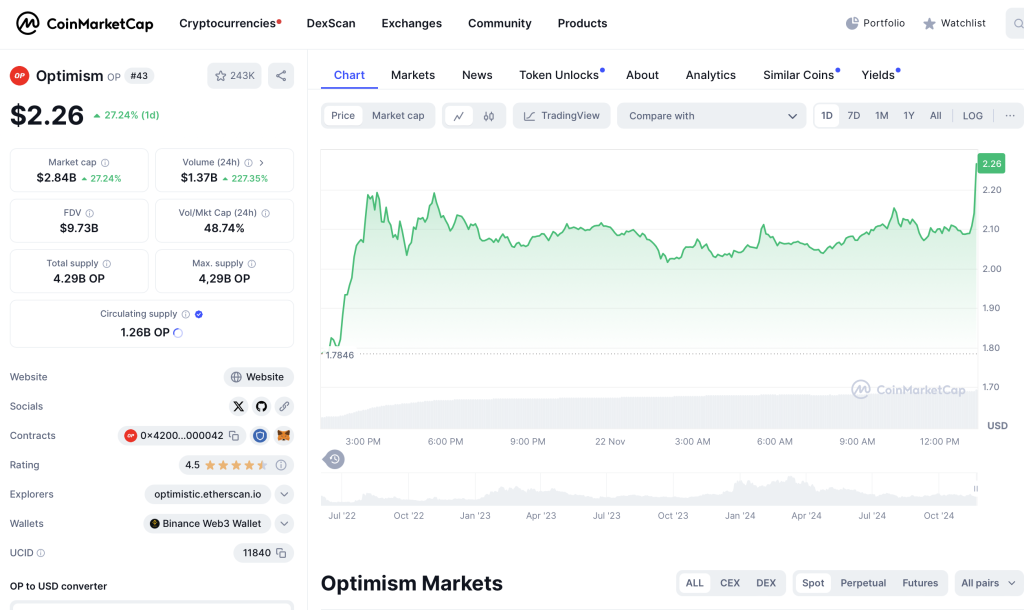
Task: Set chart range to 1M
Action: (882, 116)
